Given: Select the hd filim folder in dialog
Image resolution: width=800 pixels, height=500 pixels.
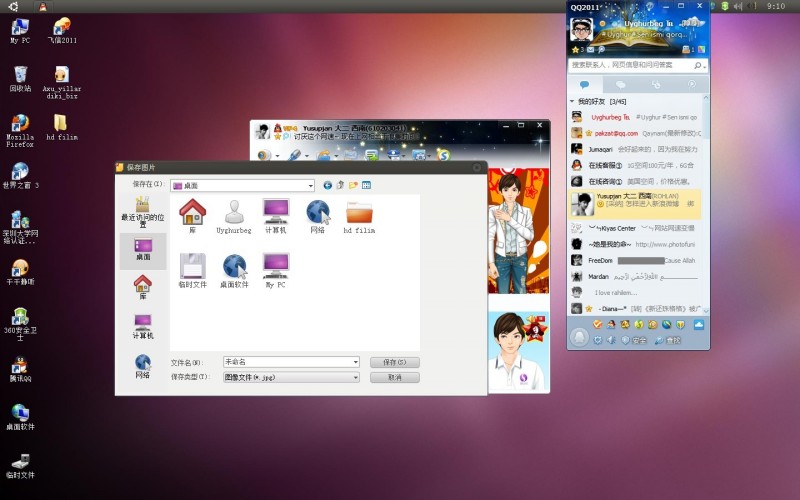Looking at the screenshot, I should click(x=359, y=216).
